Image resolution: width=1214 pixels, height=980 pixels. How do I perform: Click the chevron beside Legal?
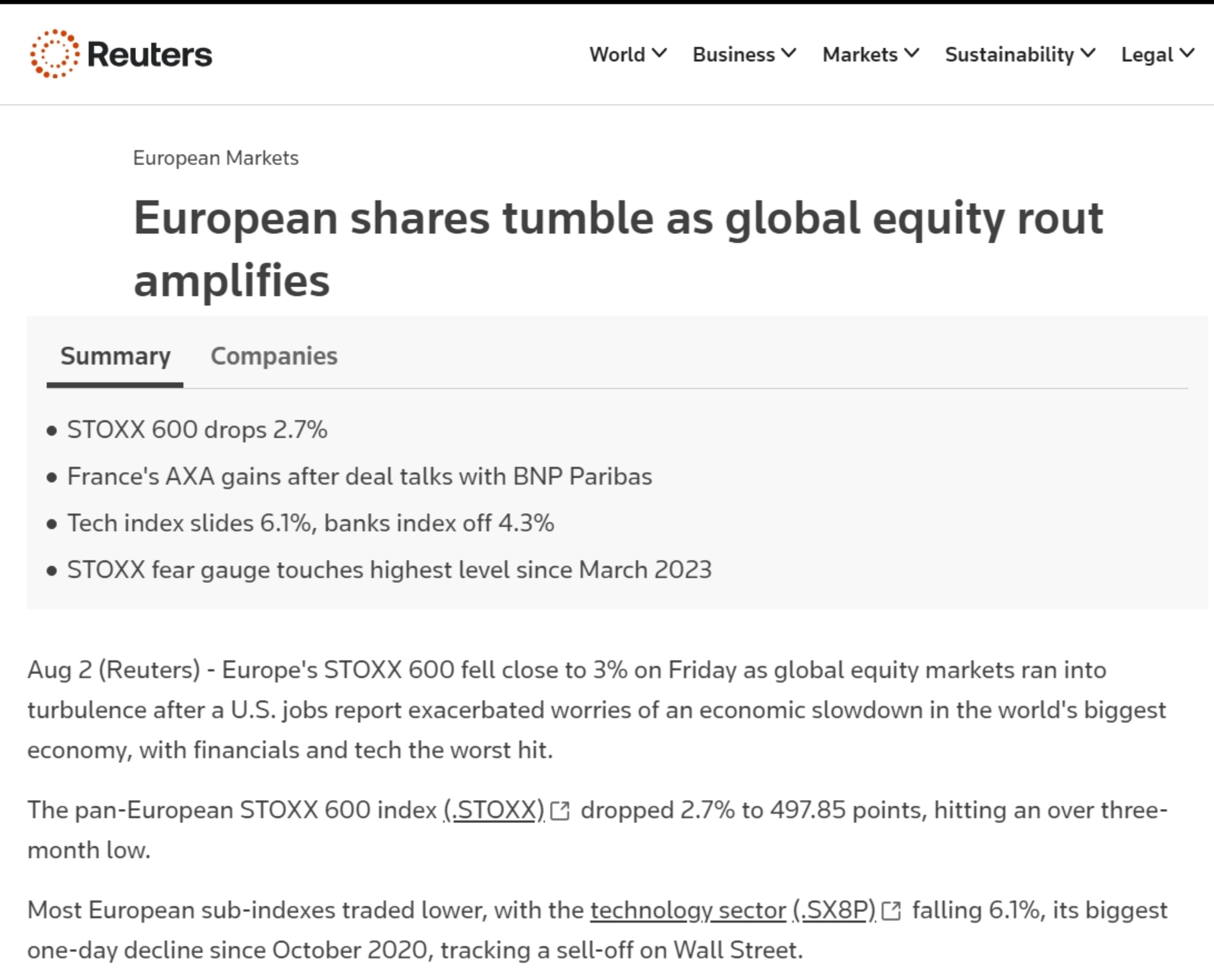[1188, 54]
